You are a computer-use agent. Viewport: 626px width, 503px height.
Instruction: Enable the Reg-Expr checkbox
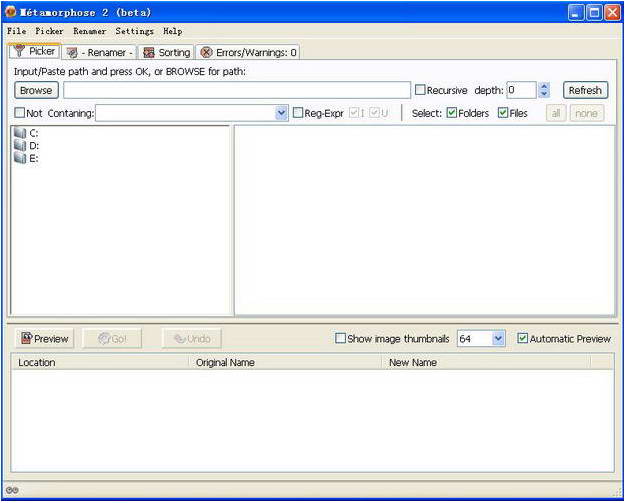(x=298, y=113)
